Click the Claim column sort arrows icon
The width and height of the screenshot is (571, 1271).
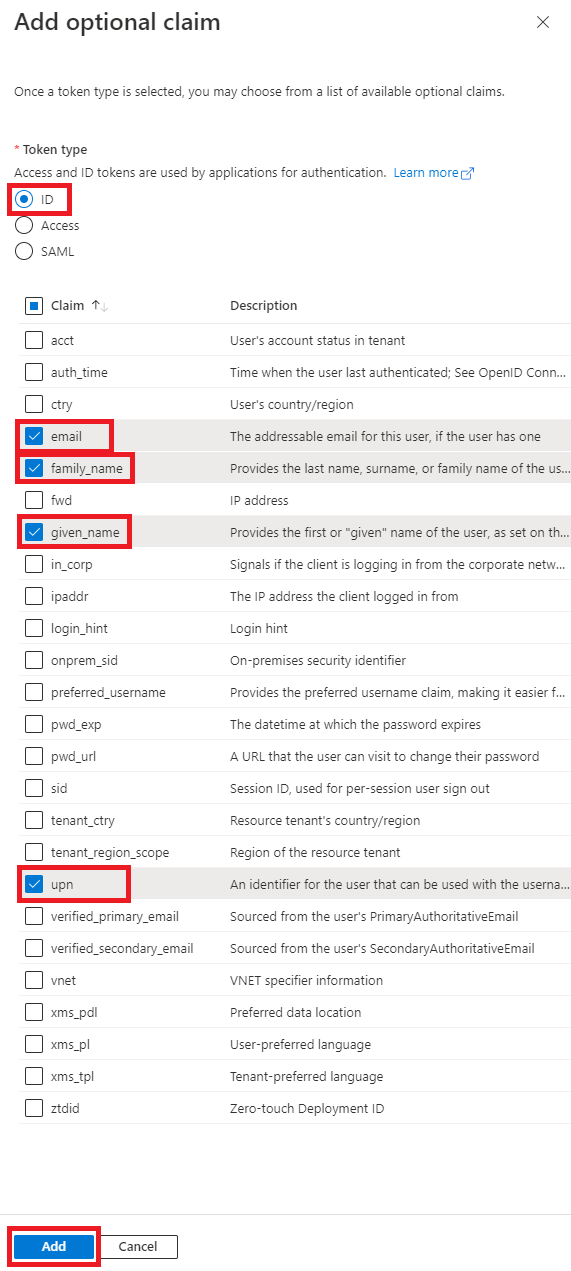tap(99, 306)
